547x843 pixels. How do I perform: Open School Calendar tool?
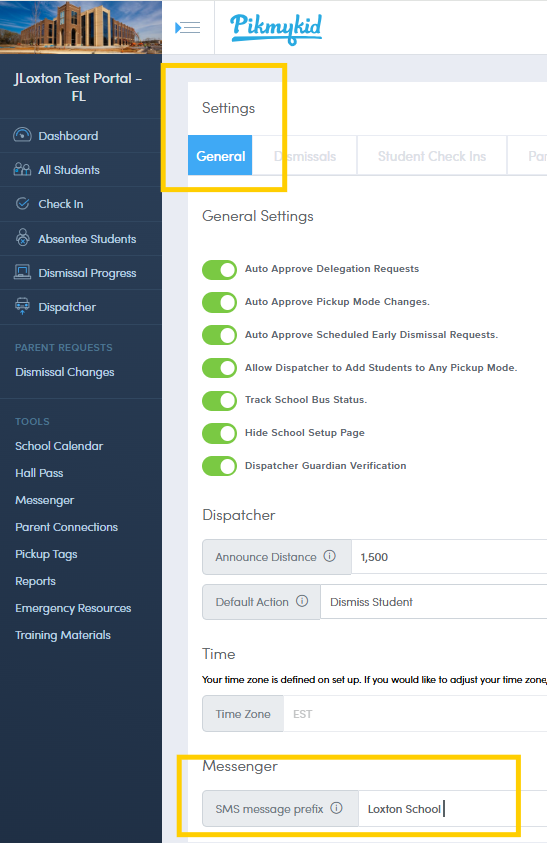coord(59,446)
